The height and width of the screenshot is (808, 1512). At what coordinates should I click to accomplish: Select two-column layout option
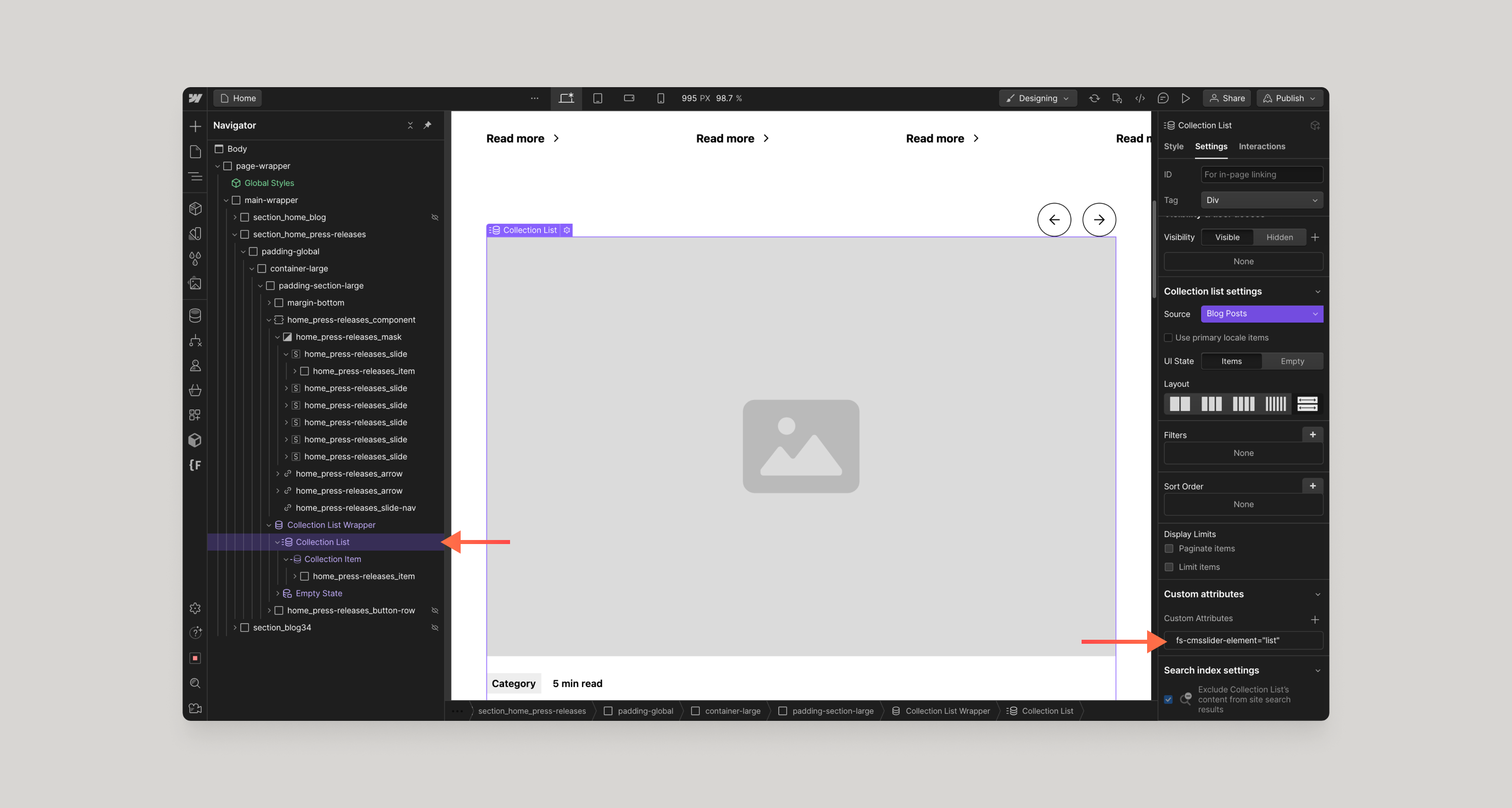pyautogui.click(x=1179, y=403)
